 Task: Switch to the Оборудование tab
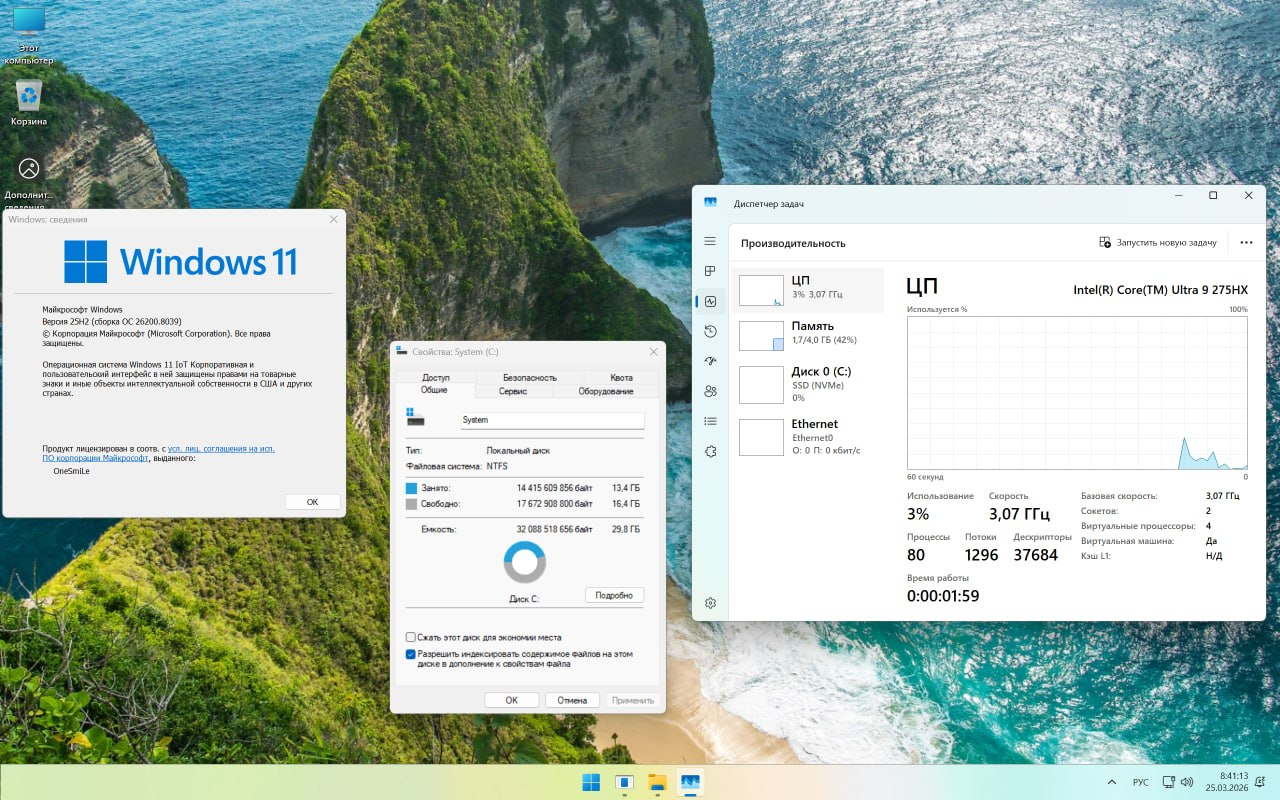coord(605,391)
